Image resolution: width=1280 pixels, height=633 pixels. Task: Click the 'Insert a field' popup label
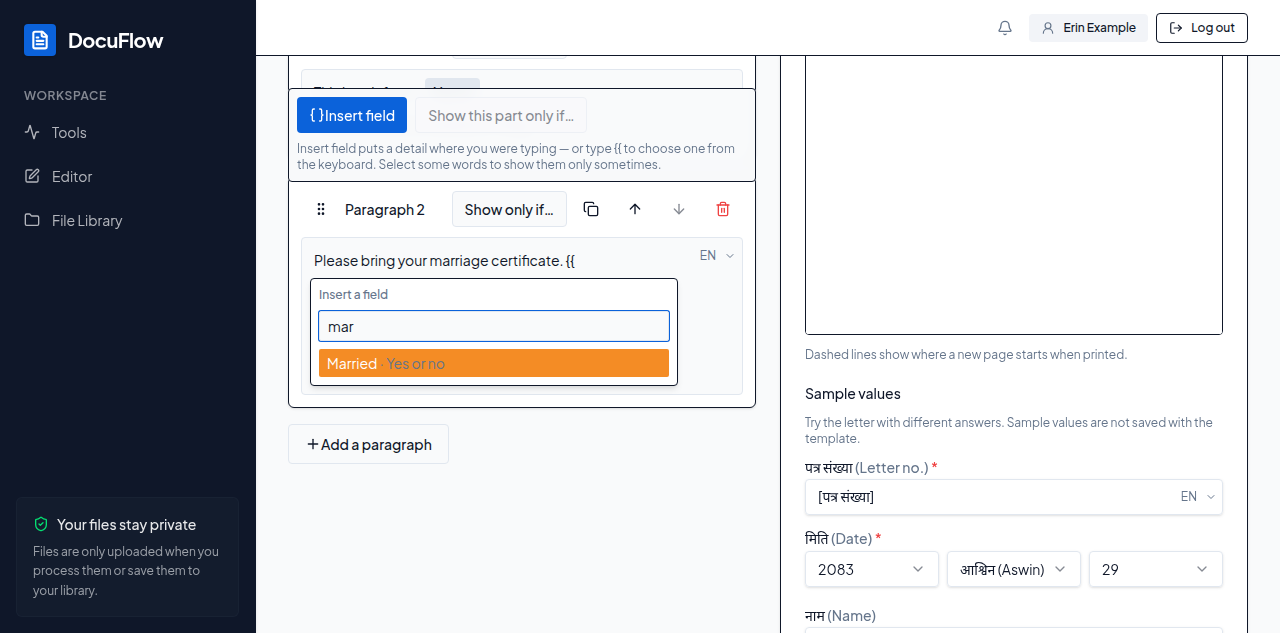tap(353, 294)
